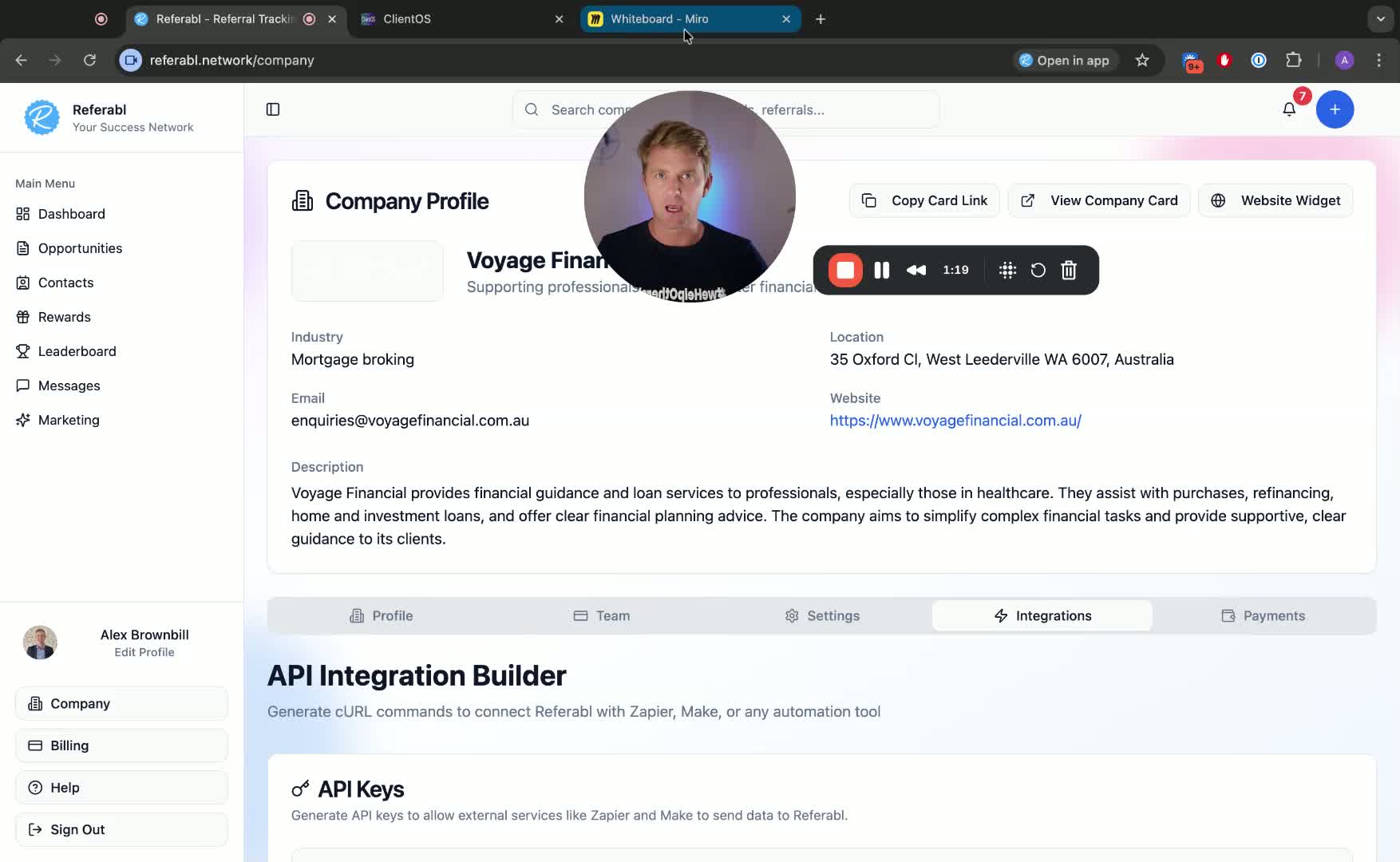Expand the tab search dropdown arrow
Screen dimensions: 1400x862
pos(1380,19)
